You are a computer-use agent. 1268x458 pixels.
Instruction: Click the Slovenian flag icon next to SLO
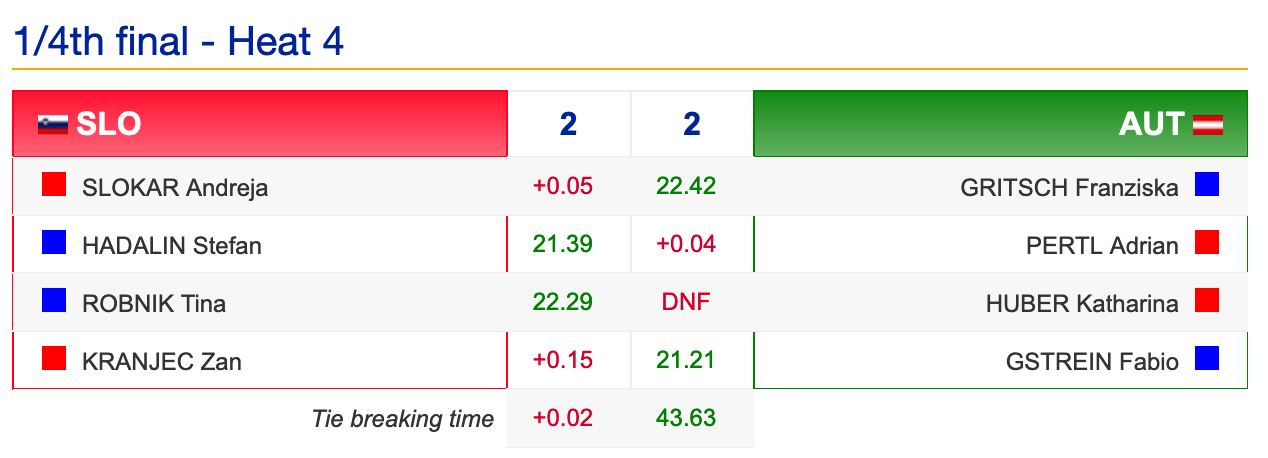[x=52, y=124]
